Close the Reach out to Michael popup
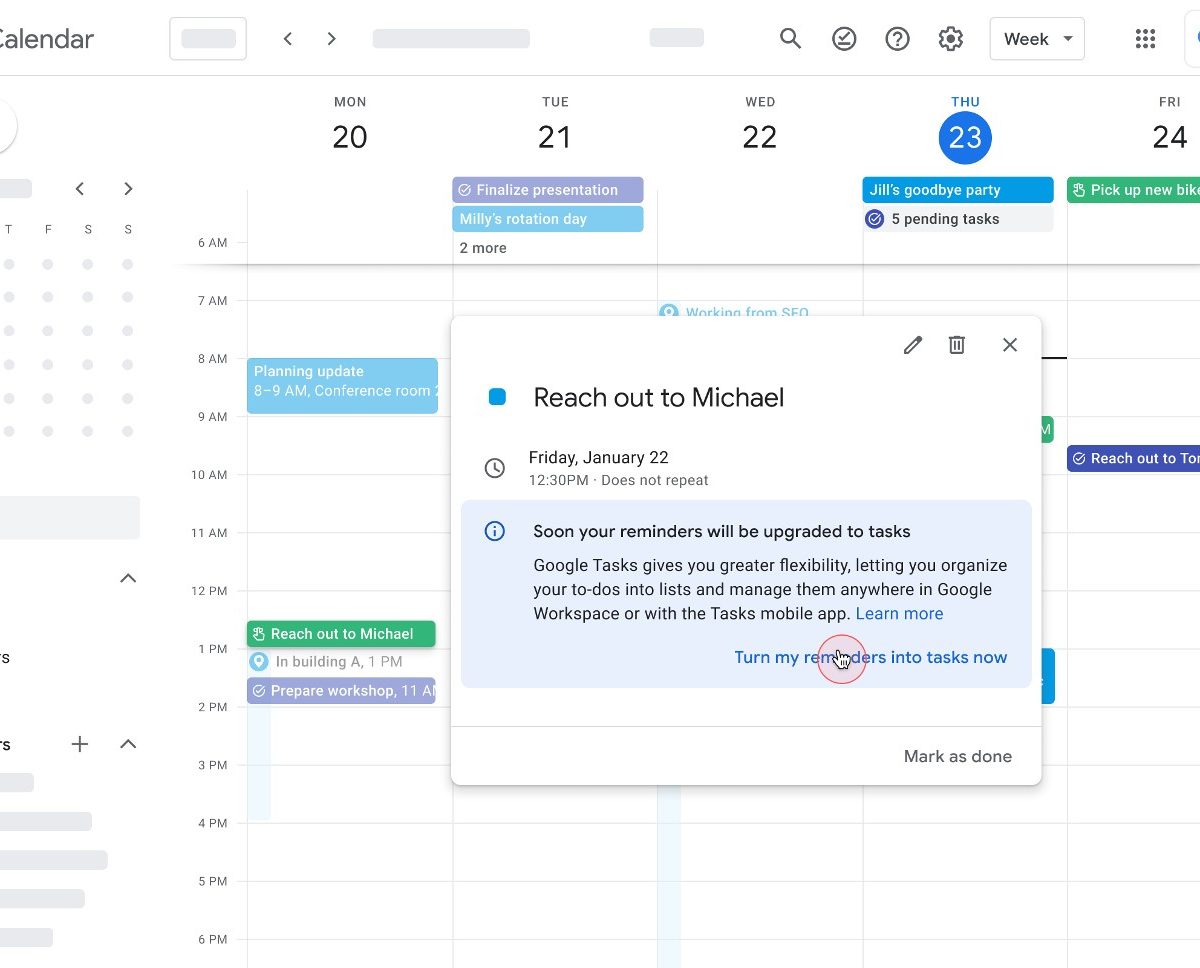 coord(1009,345)
